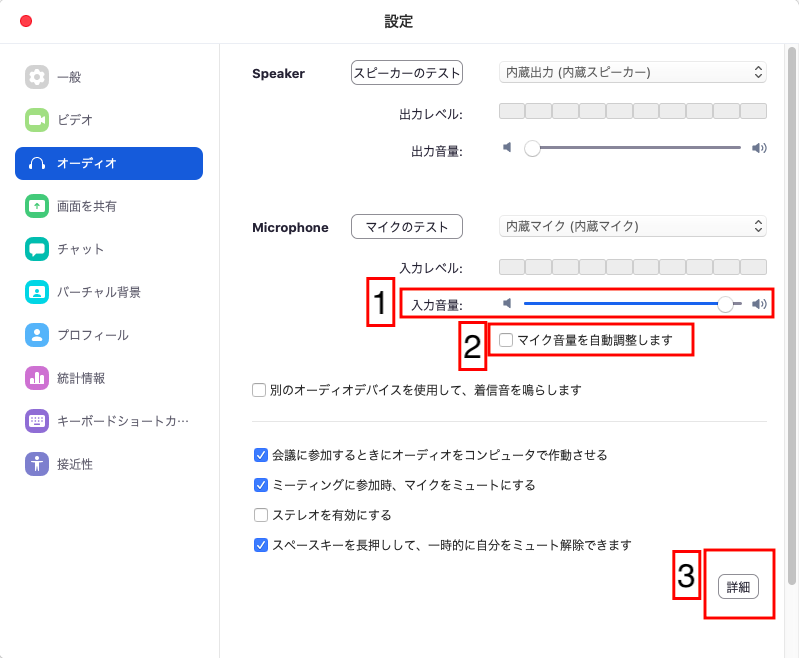The height and width of the screenshot is (658, 799).
Task: Open the 一般 settings section
Action: tap(109, 77)
